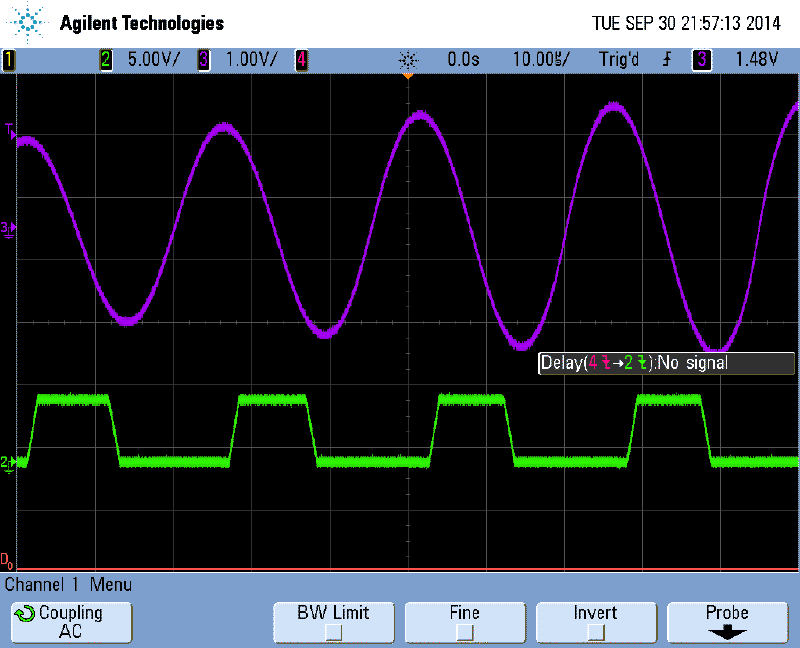Select the green channel 2 badge
Viewport: 800px width, 648px height.
[x=106, y=60]
